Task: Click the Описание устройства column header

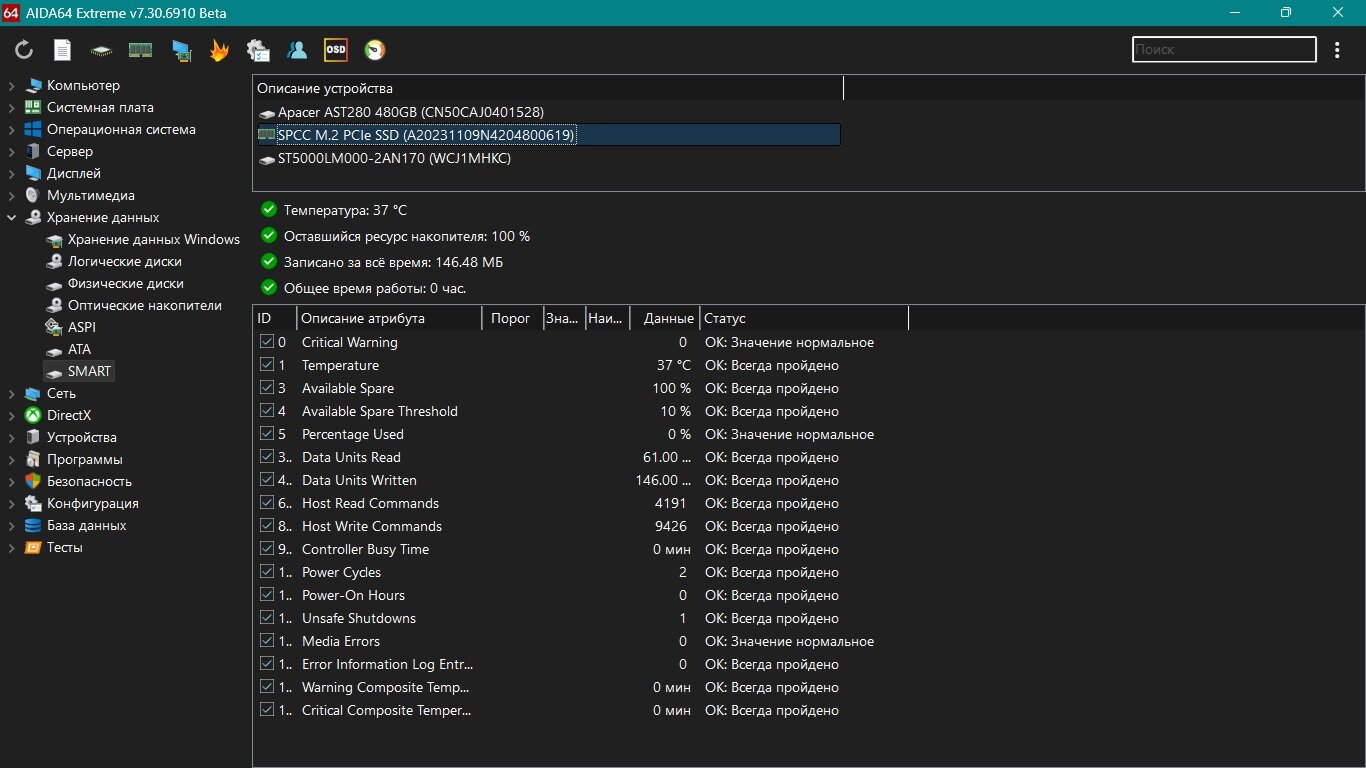Action: tap(548, 89)
